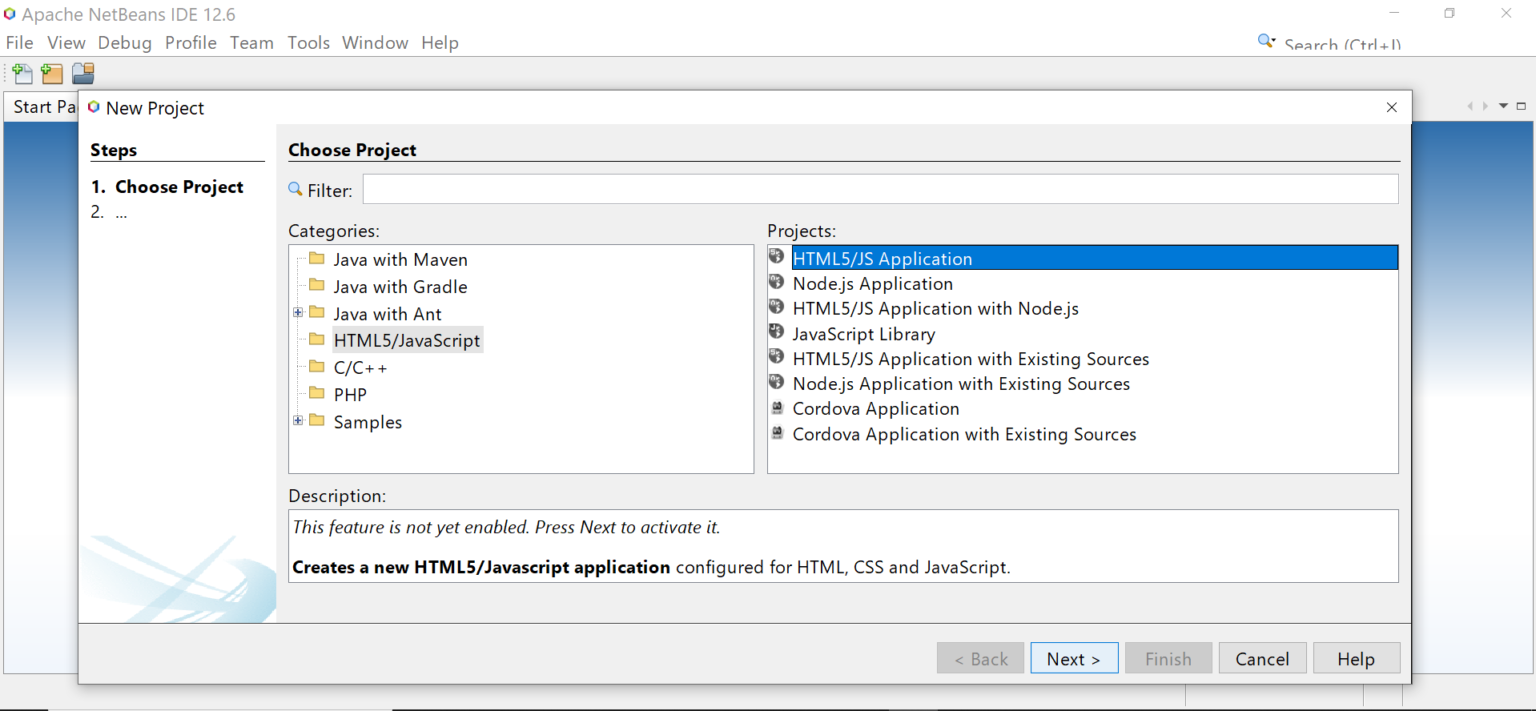Click the magnifier icon beside Filter label
This screenshot has height=711, width=1536.
[x=294, y=188]
